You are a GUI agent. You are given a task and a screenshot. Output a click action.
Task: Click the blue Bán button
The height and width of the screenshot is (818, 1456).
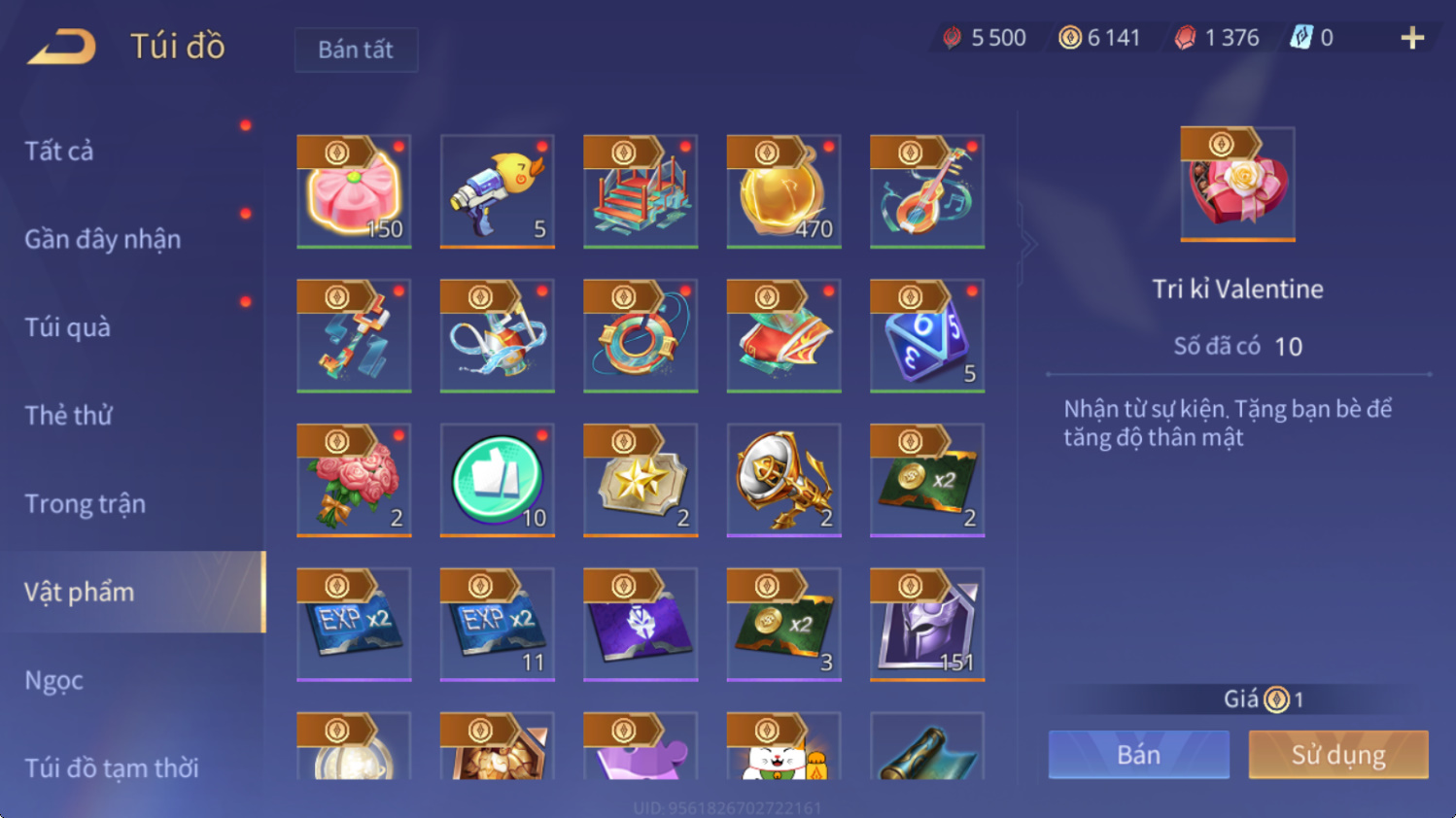coord(1138,755)
